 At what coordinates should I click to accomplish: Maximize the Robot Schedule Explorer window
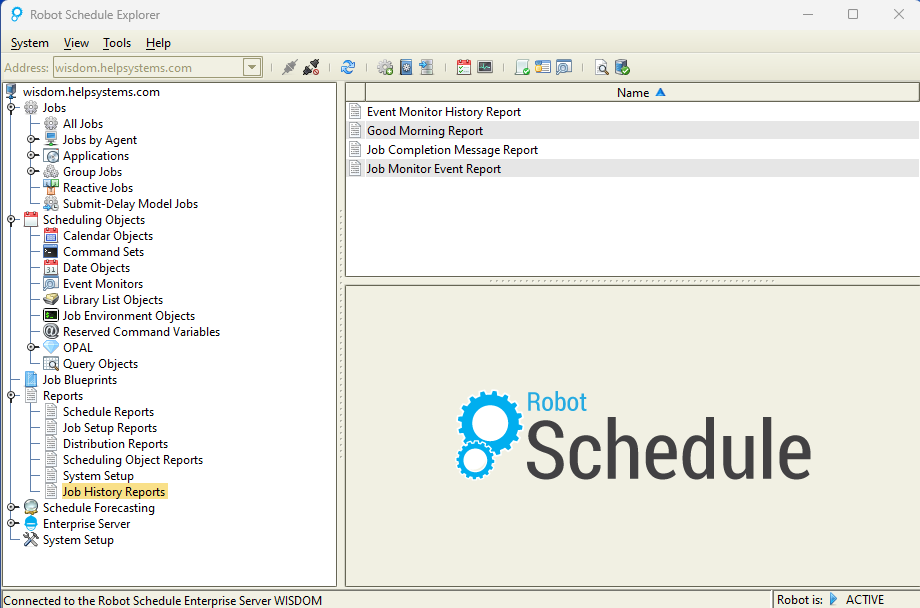click(x=853, y=14)
